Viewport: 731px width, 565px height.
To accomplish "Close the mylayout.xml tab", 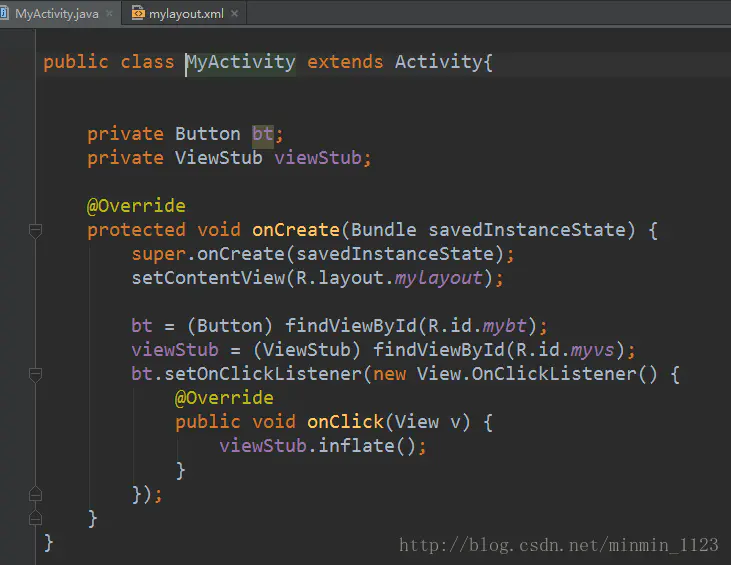I will pyautogui.click(x=234, y=14).
